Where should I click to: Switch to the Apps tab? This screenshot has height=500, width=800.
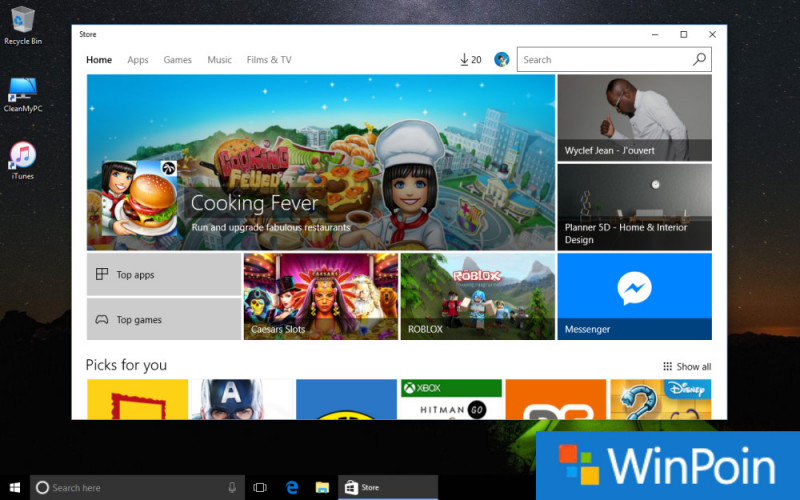pyautogui.click(x=138, y=60)
